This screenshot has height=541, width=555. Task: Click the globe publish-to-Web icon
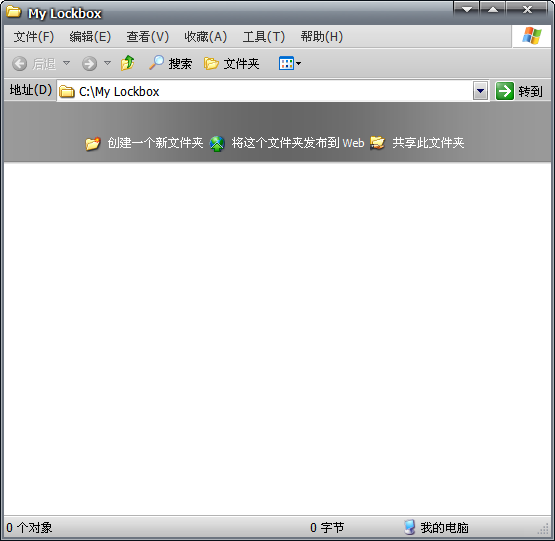[217, 144]
